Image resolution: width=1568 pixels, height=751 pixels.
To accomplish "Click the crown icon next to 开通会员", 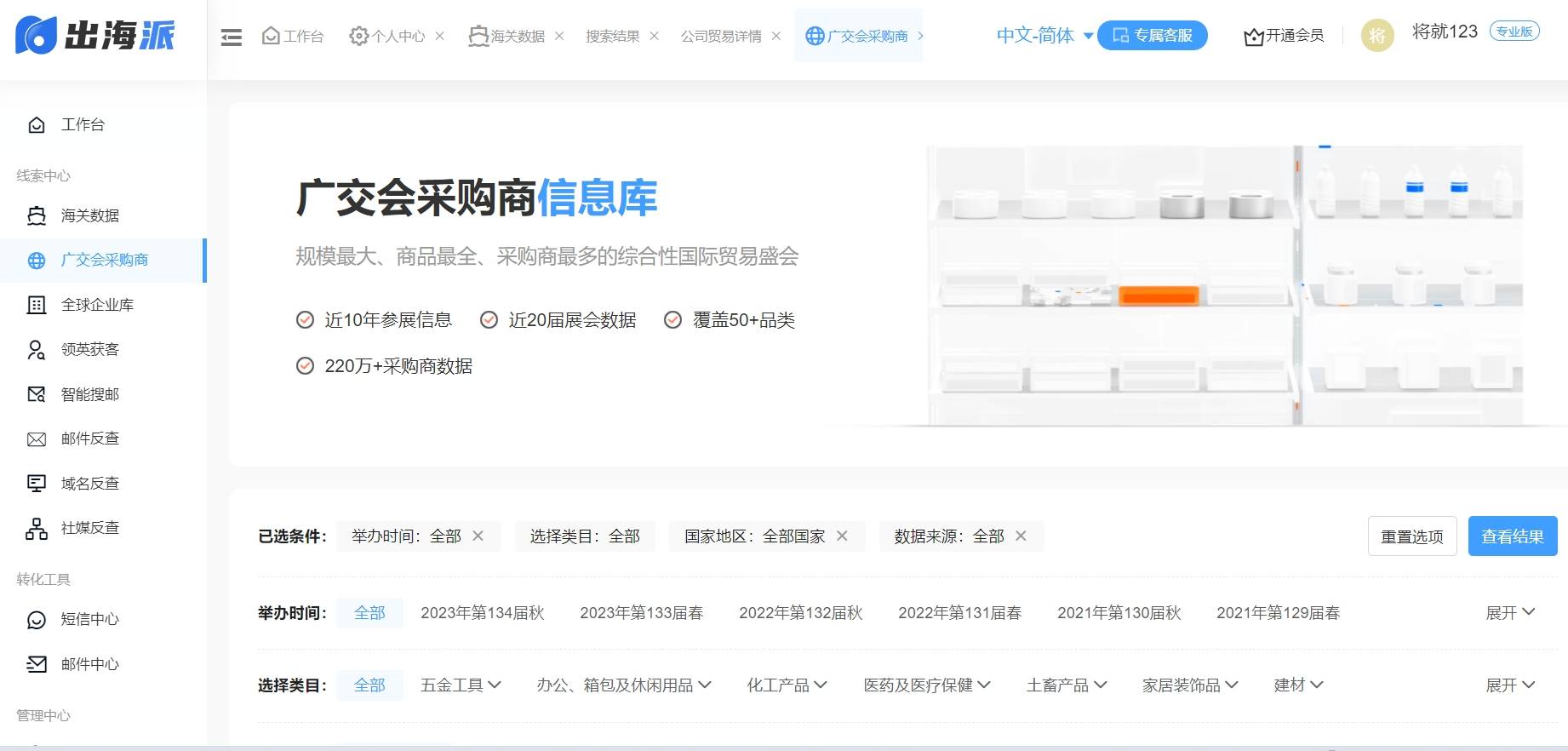I will coord(1253,37).
